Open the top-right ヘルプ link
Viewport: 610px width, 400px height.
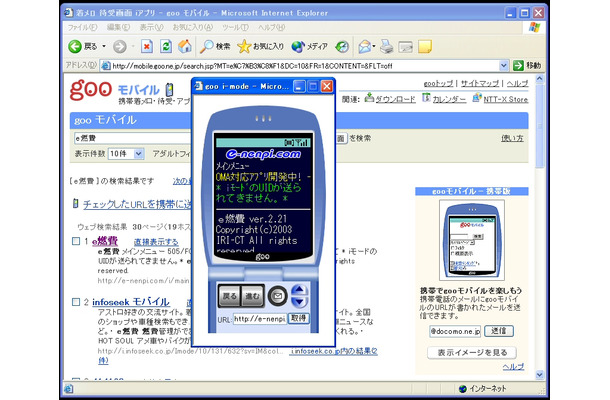(517, 83)
